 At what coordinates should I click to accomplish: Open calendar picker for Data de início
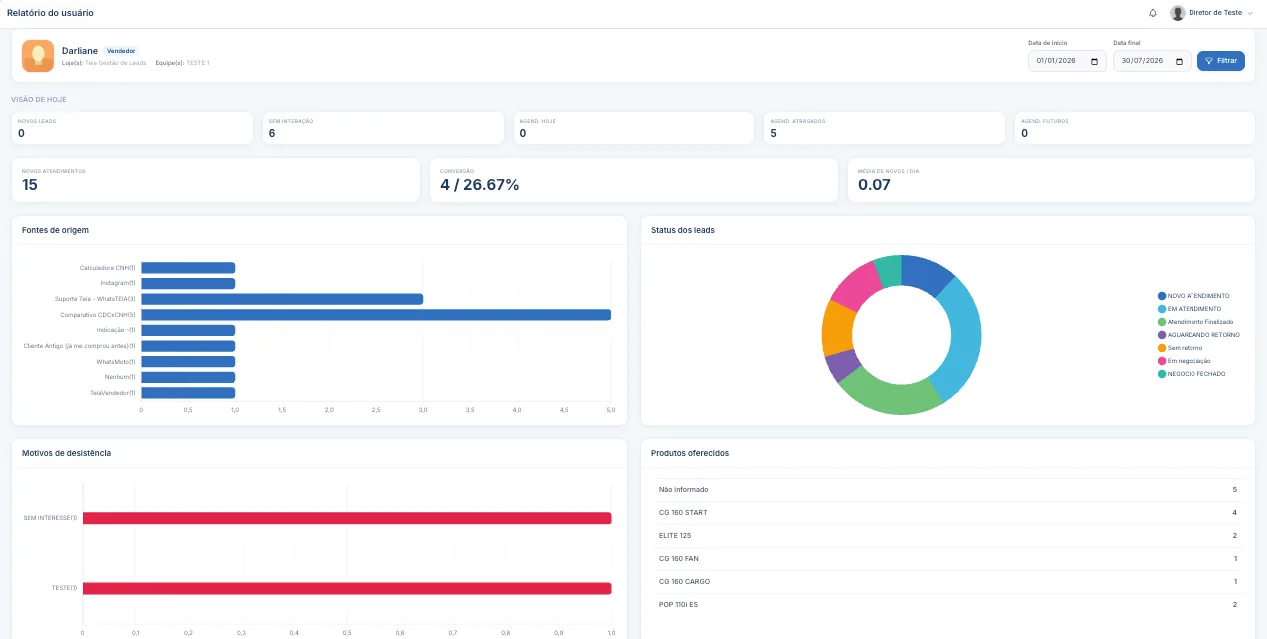tap(1095, 61)
